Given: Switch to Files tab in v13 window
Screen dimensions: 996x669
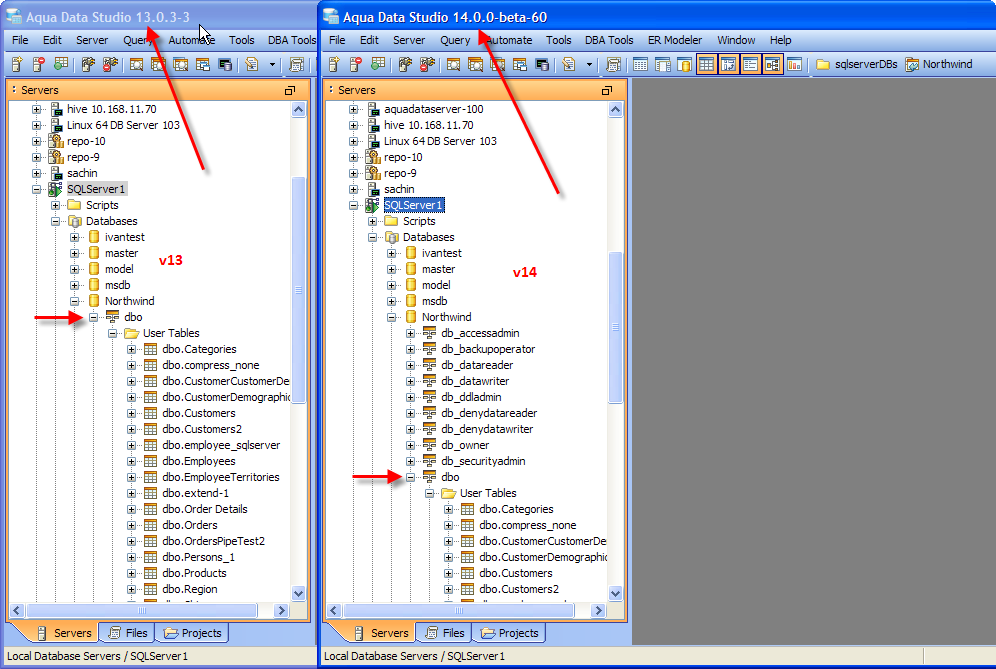Looking at the screenshot, I should pos(128,633).
